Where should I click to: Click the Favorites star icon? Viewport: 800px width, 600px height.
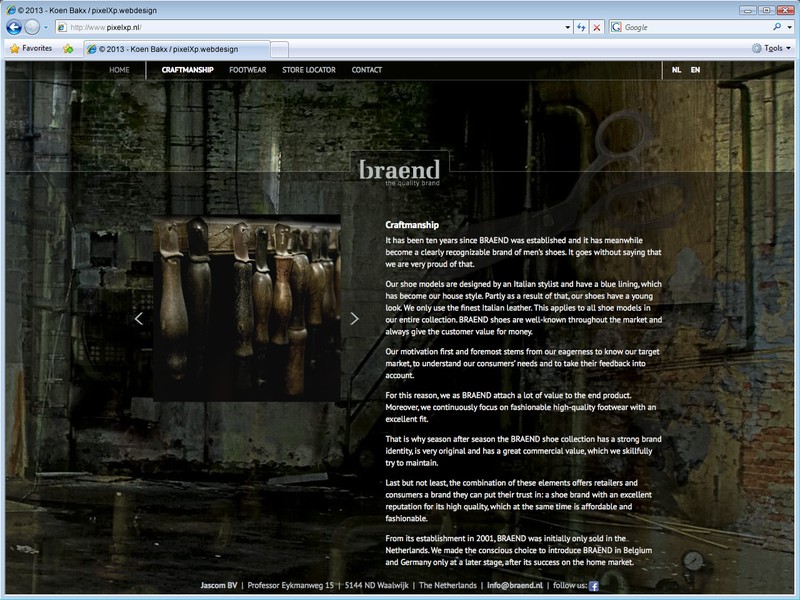coord(15,48)
